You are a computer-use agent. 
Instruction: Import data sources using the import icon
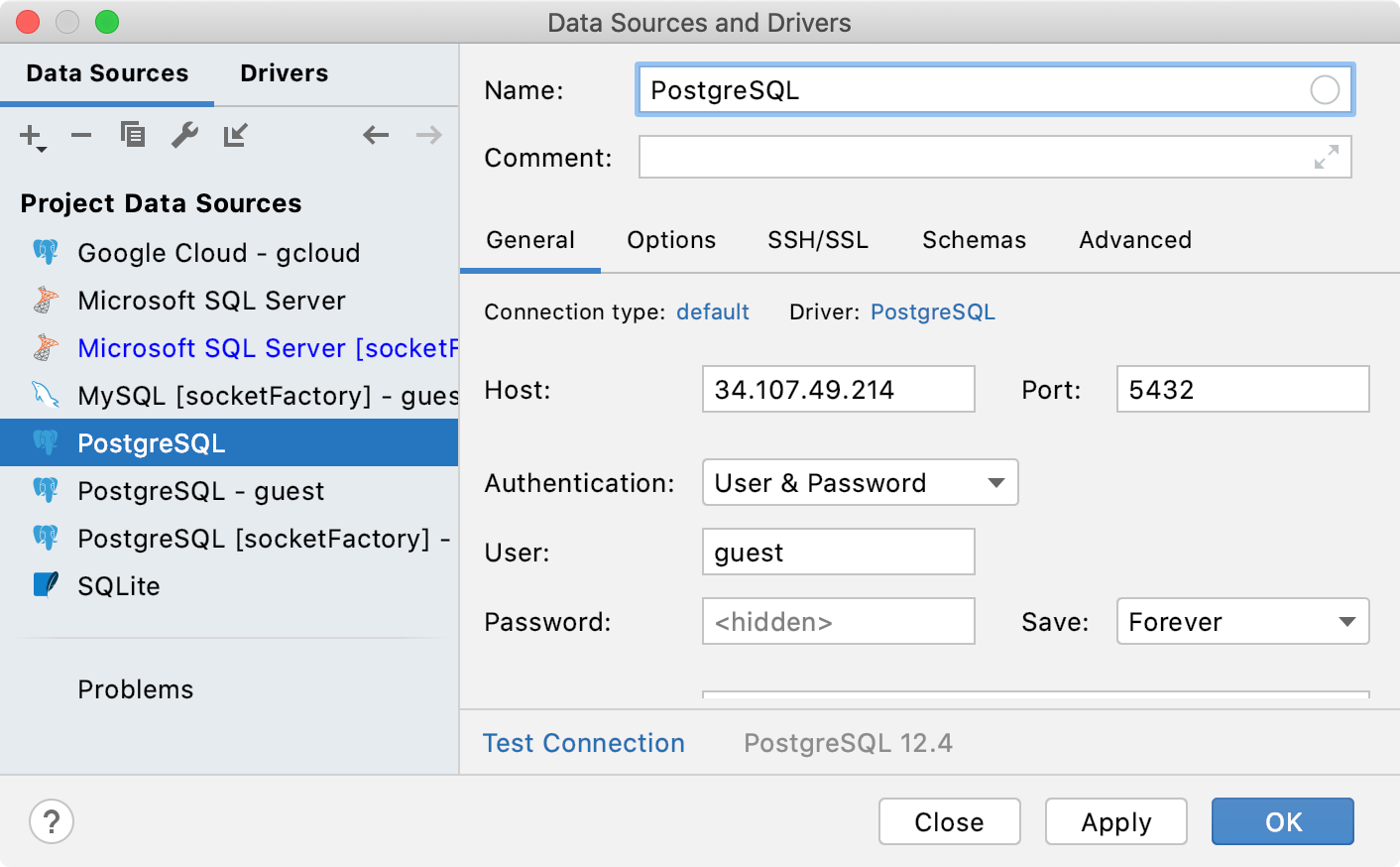pyautogui.click(x=235, y=136)
